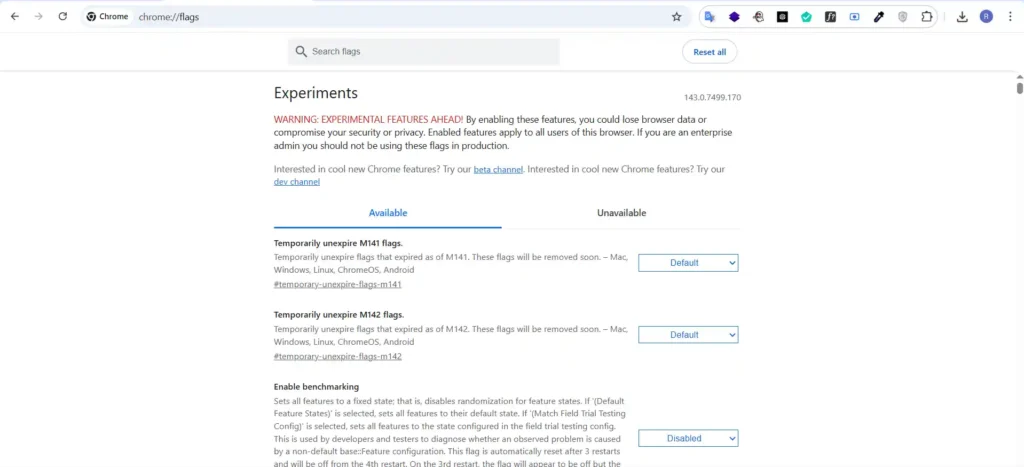Image resolution: width=1024 pixels, height=467 pixels.
Task: Bookmark this page with the star icon
Action: click(x=676, y=17)
